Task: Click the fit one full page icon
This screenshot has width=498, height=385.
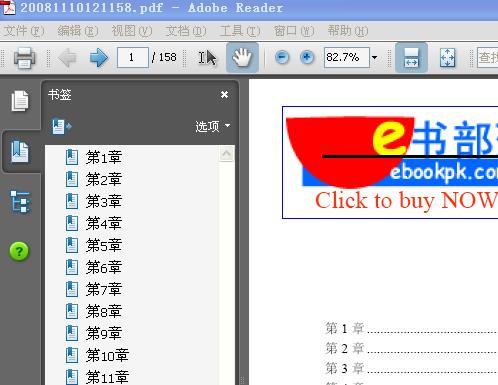Action: point(447,58)
